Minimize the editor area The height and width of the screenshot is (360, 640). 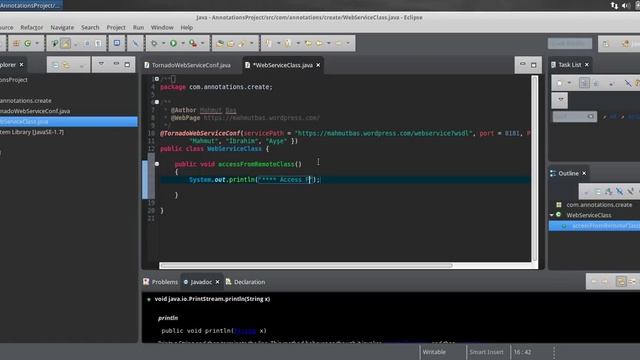[522, 64]
